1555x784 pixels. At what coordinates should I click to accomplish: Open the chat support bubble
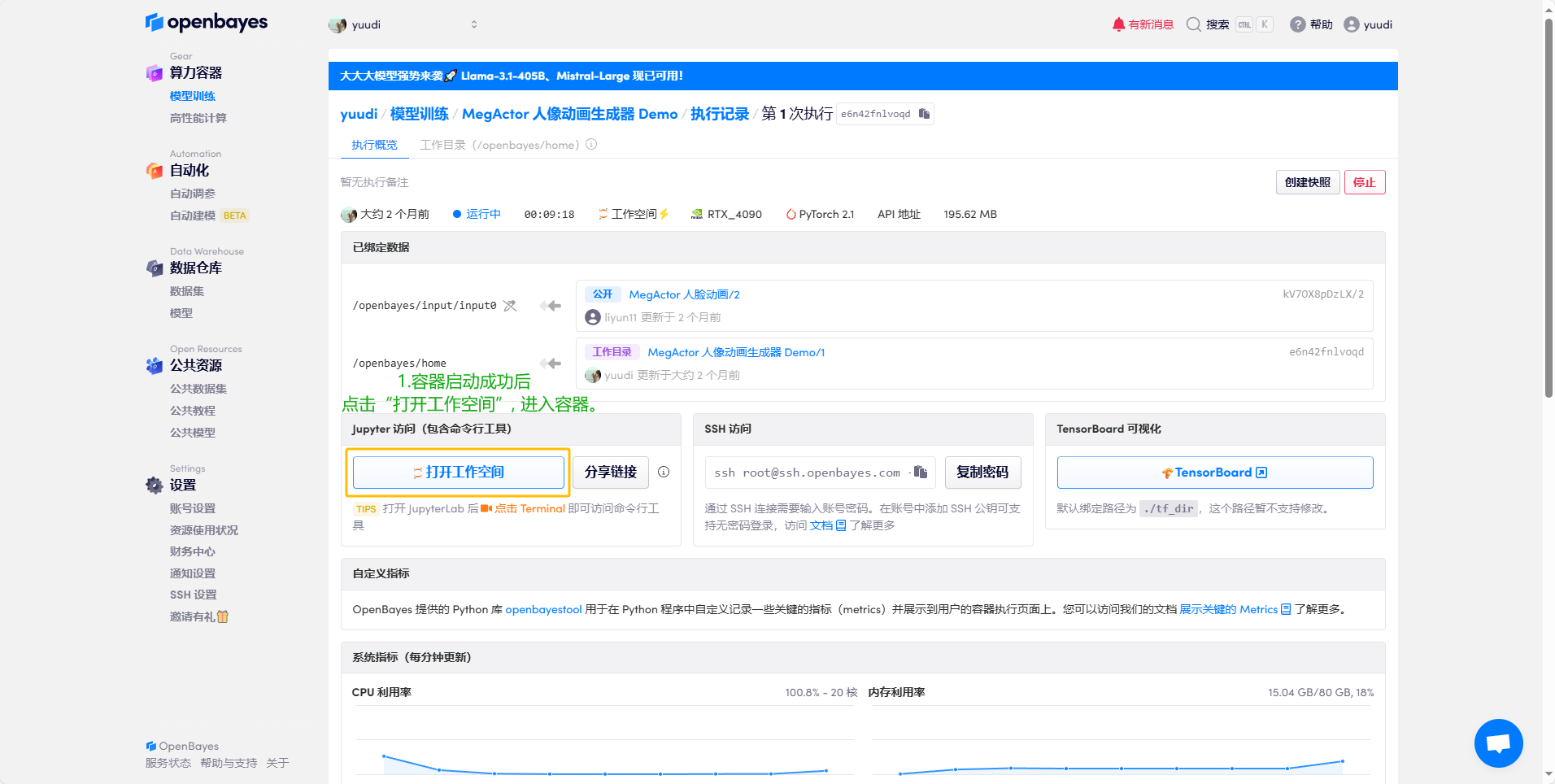[1498, 743]
